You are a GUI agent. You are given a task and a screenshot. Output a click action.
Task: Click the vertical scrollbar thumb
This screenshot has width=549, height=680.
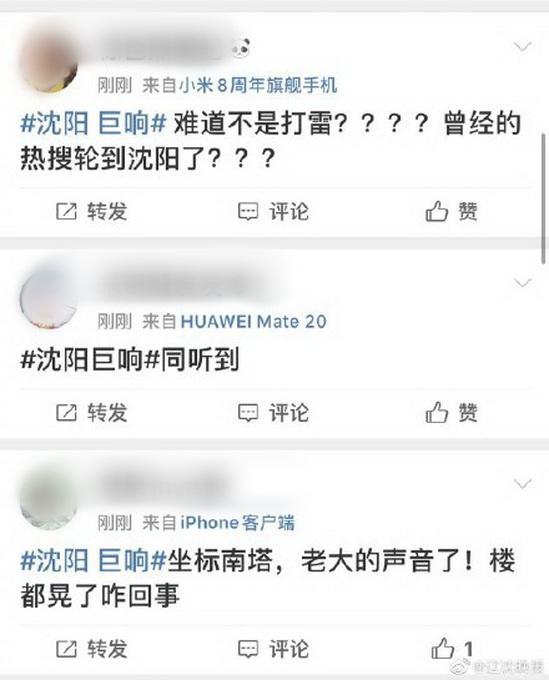542,197
